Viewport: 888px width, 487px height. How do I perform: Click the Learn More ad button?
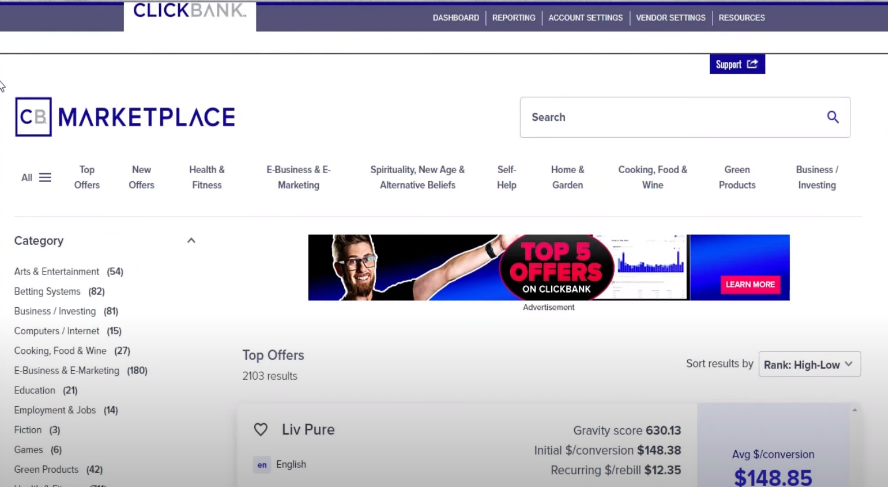750,284
